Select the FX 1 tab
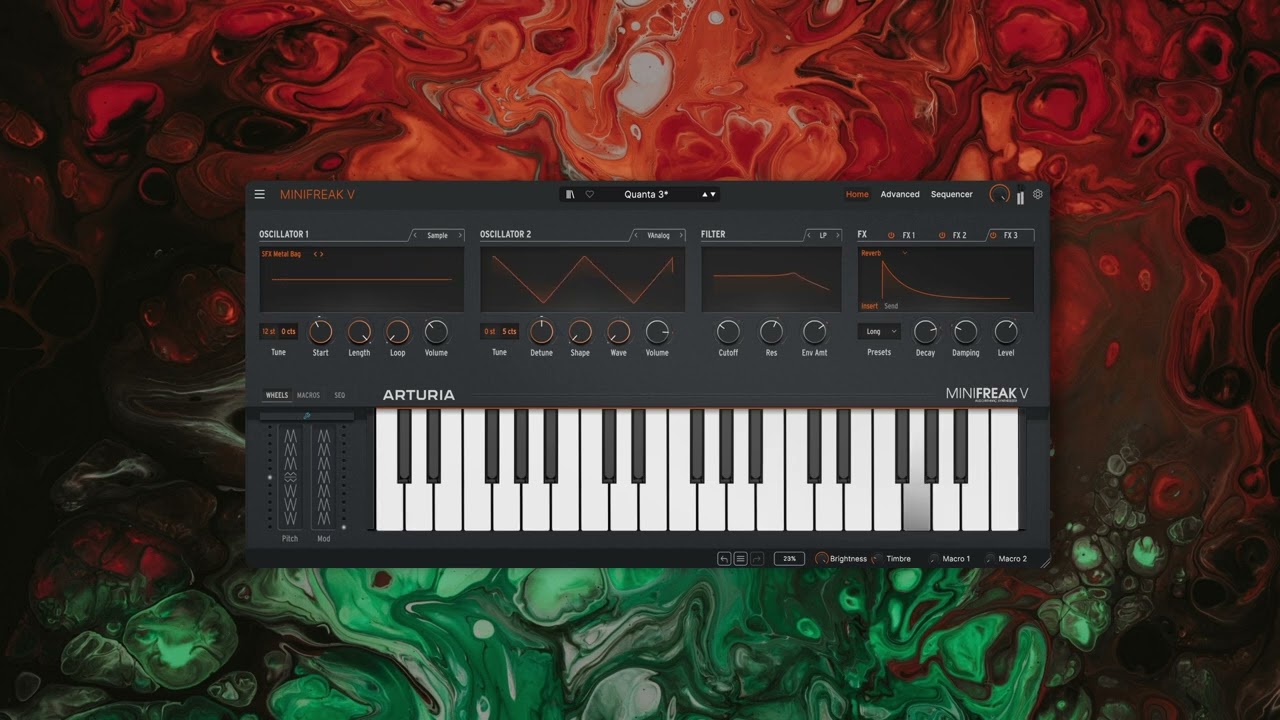1280x720 pixels. [909, 236]
